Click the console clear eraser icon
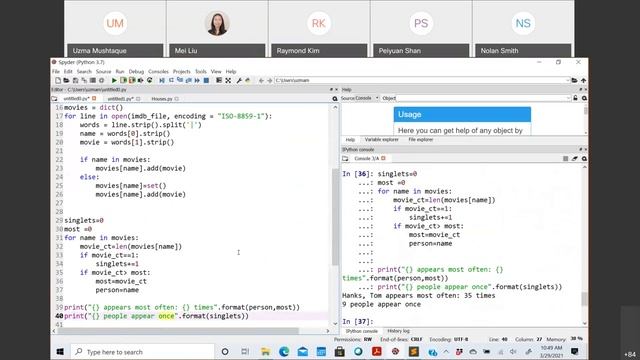Screen dimensions: 640x360 click(575, 158)
